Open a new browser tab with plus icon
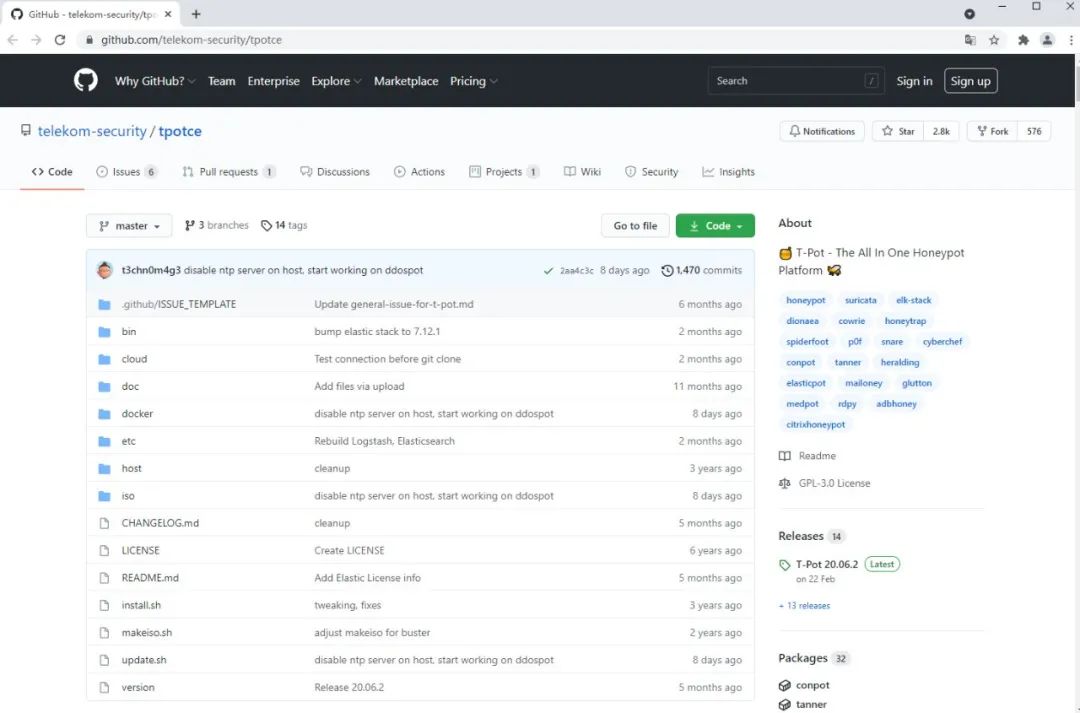The height and width of the screenshot is (713, 1080). 196,14
